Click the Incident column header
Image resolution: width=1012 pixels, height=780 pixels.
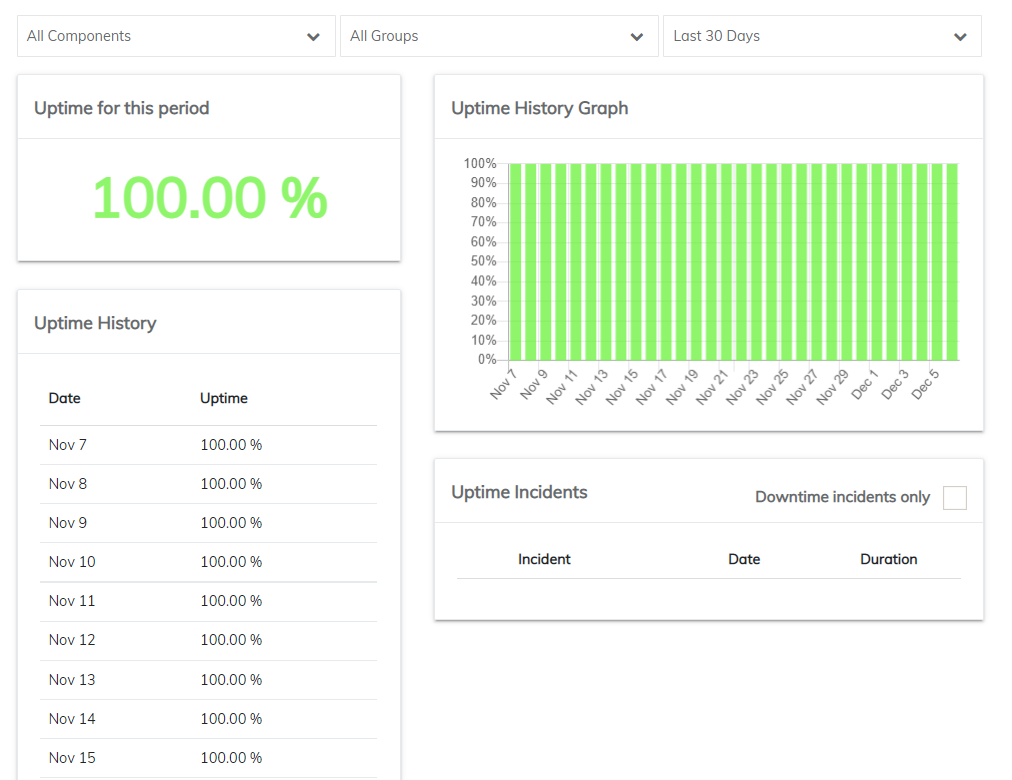[x=544, y=559]
